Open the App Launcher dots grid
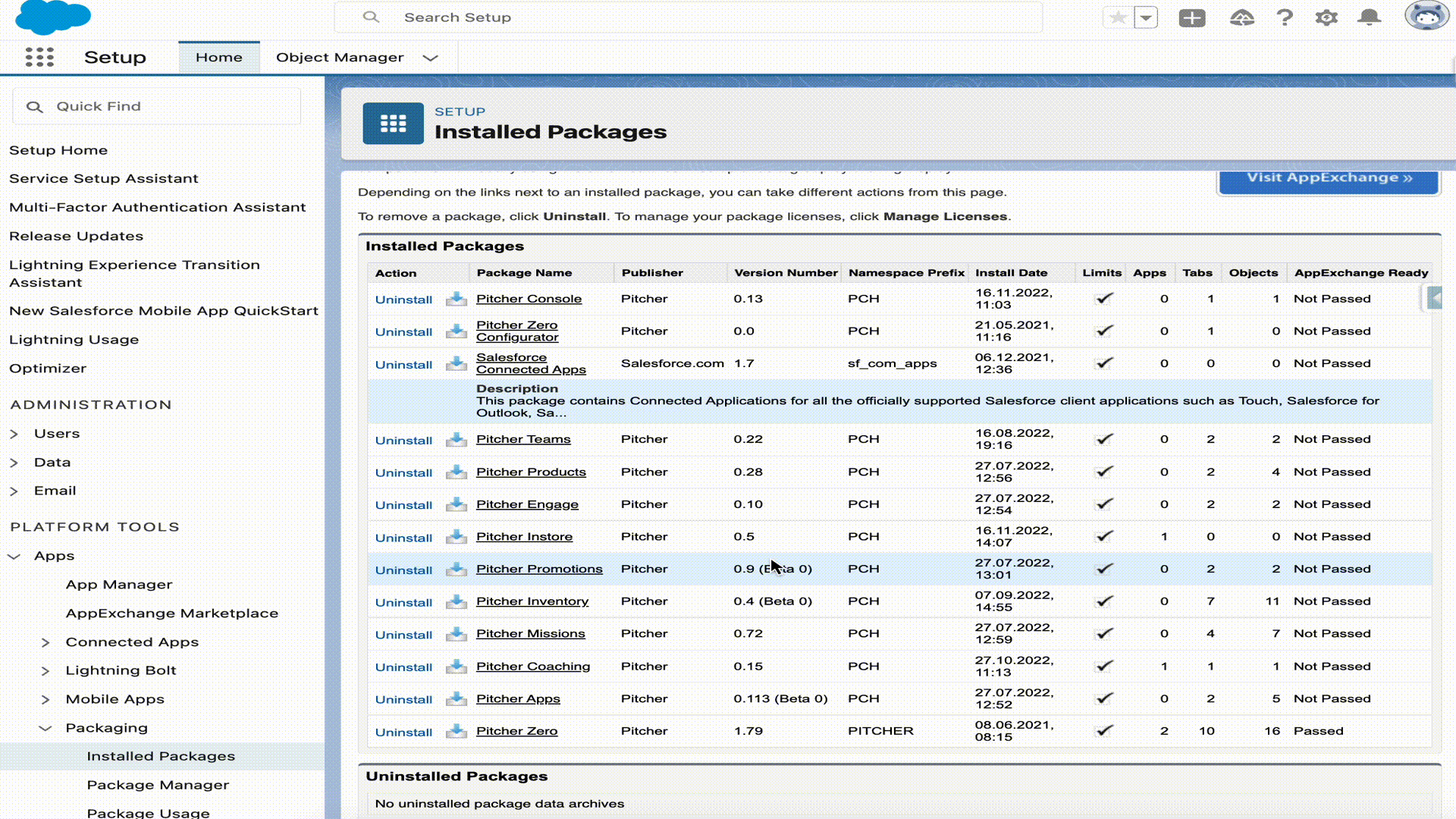Image resolution: width=1456 pixels, height=819 pixels. (39, 58)
